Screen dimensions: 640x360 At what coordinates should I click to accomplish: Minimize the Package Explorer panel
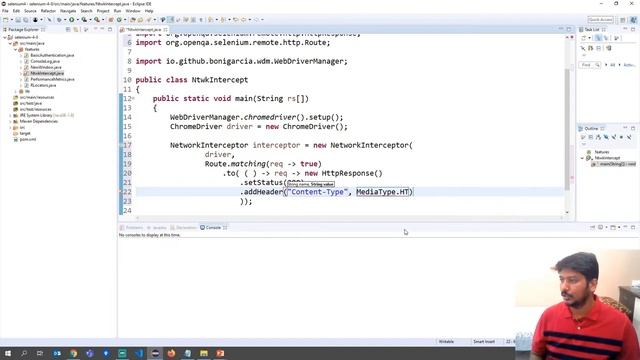[102, 29]
